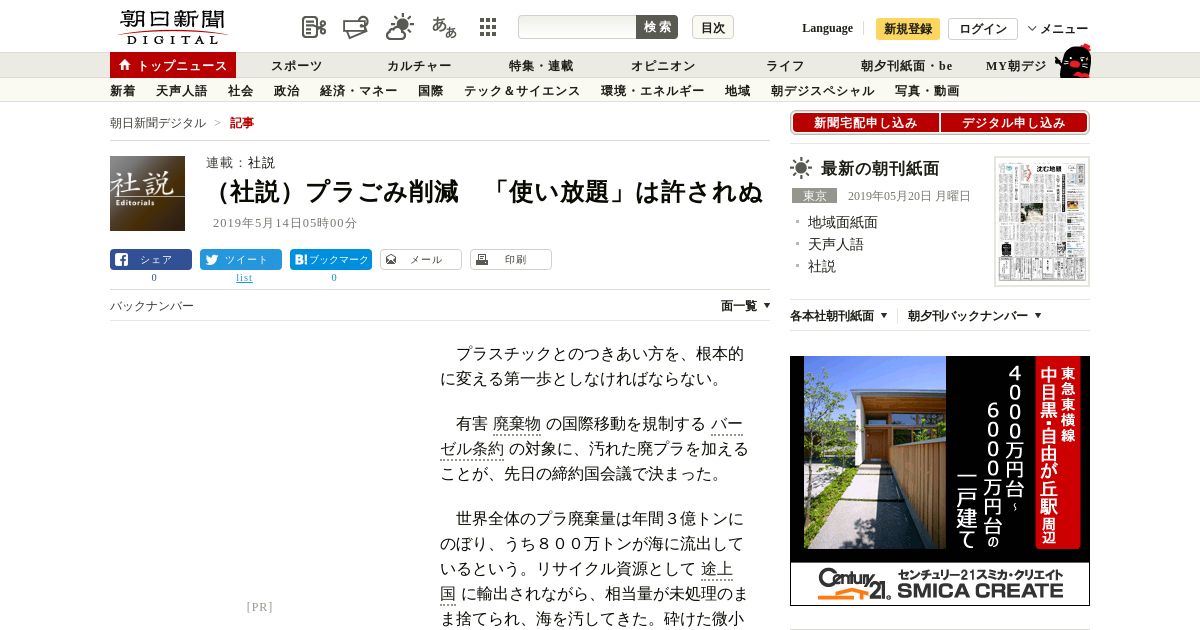Click 廃棄物 keyword link in article
Image resolution: width=1200 pixels, height=630 pixels.
(x=517, y=424)
